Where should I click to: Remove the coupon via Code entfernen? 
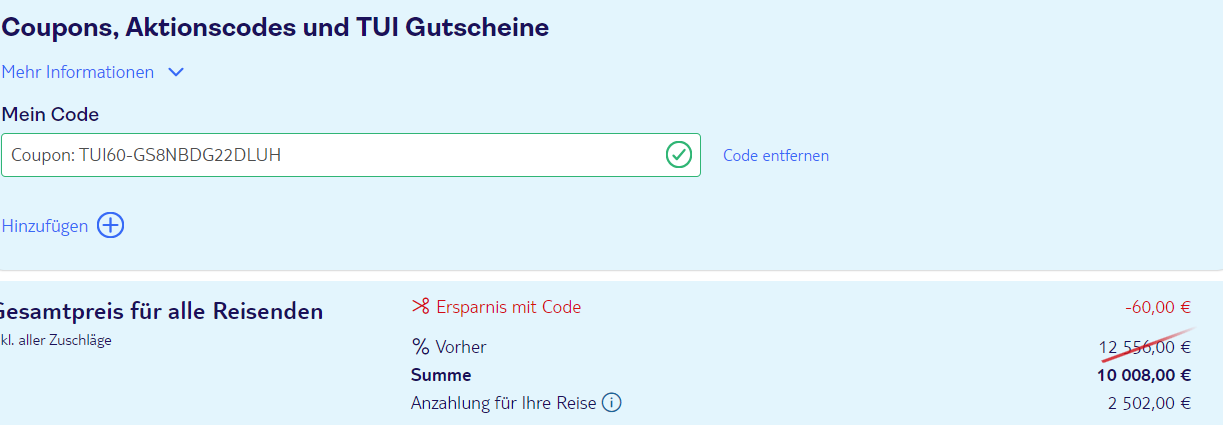776,155
